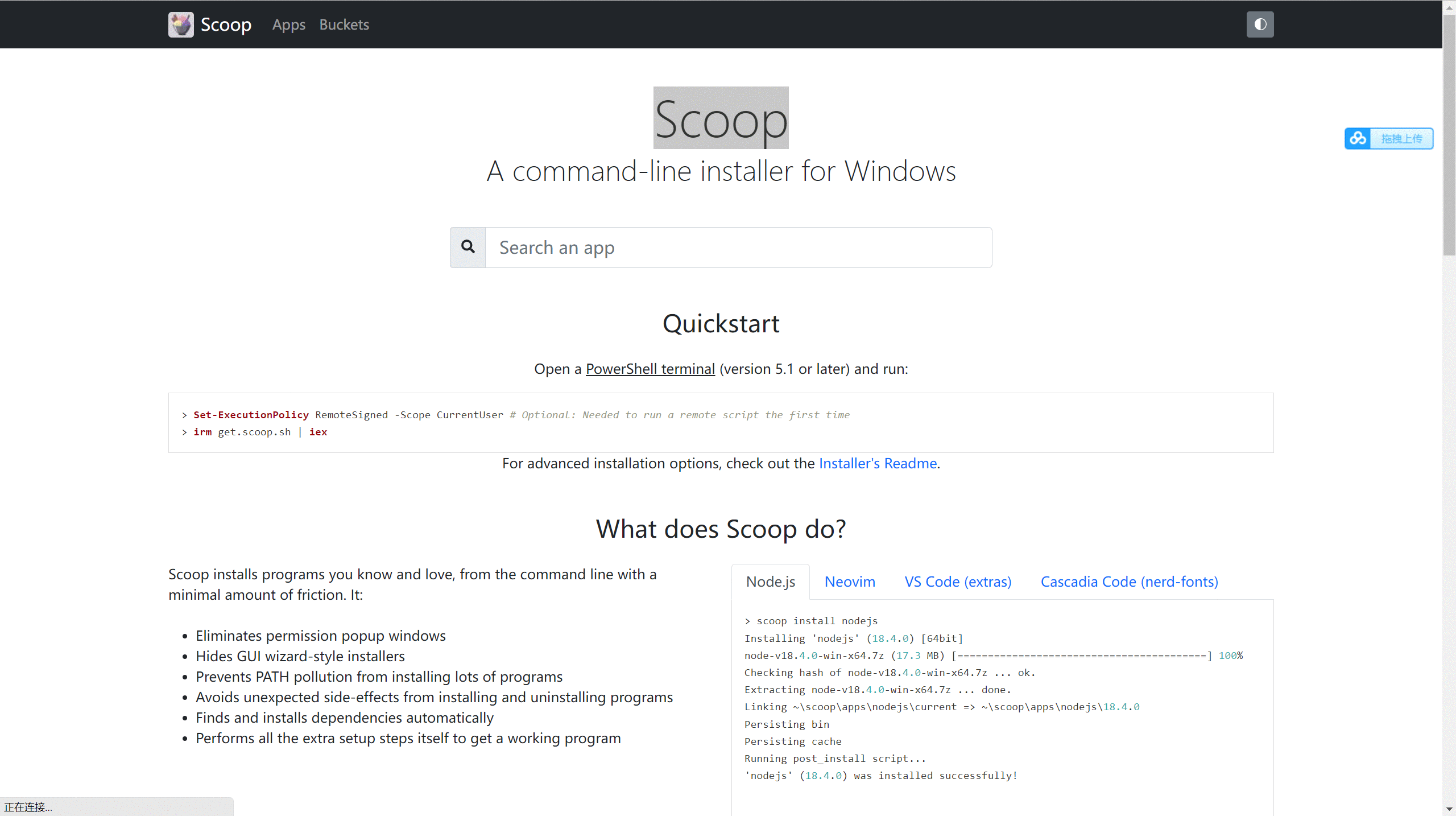Click the 'A command-line installer for Windows' subtitle
The height and width of the screenshot is (816, 1456).
pos(721,171)
